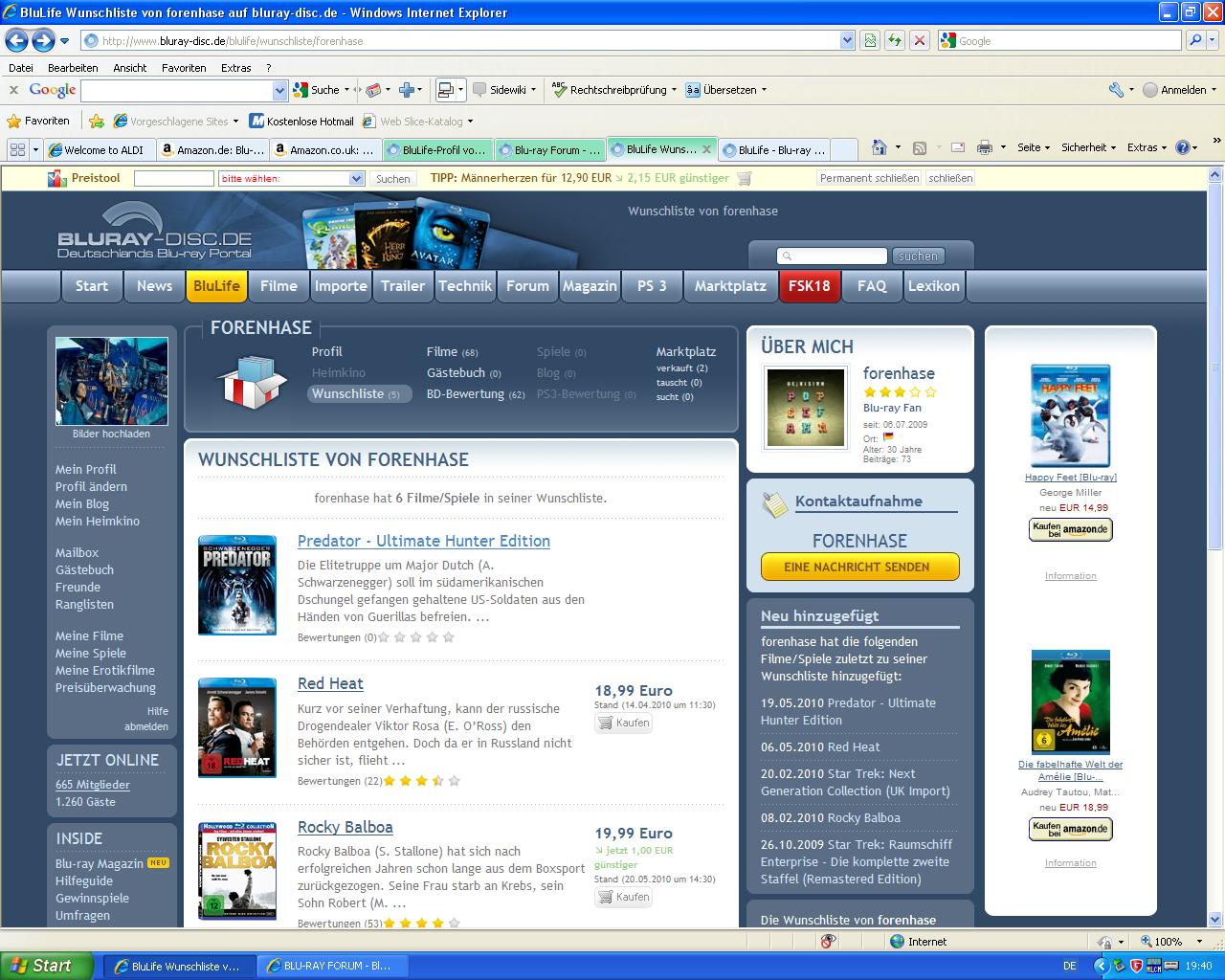This screenshot has height=980, width=1225.
Task: Buy Happy Feet via Amazon Kaufen button
Action: coord(1070,529)
